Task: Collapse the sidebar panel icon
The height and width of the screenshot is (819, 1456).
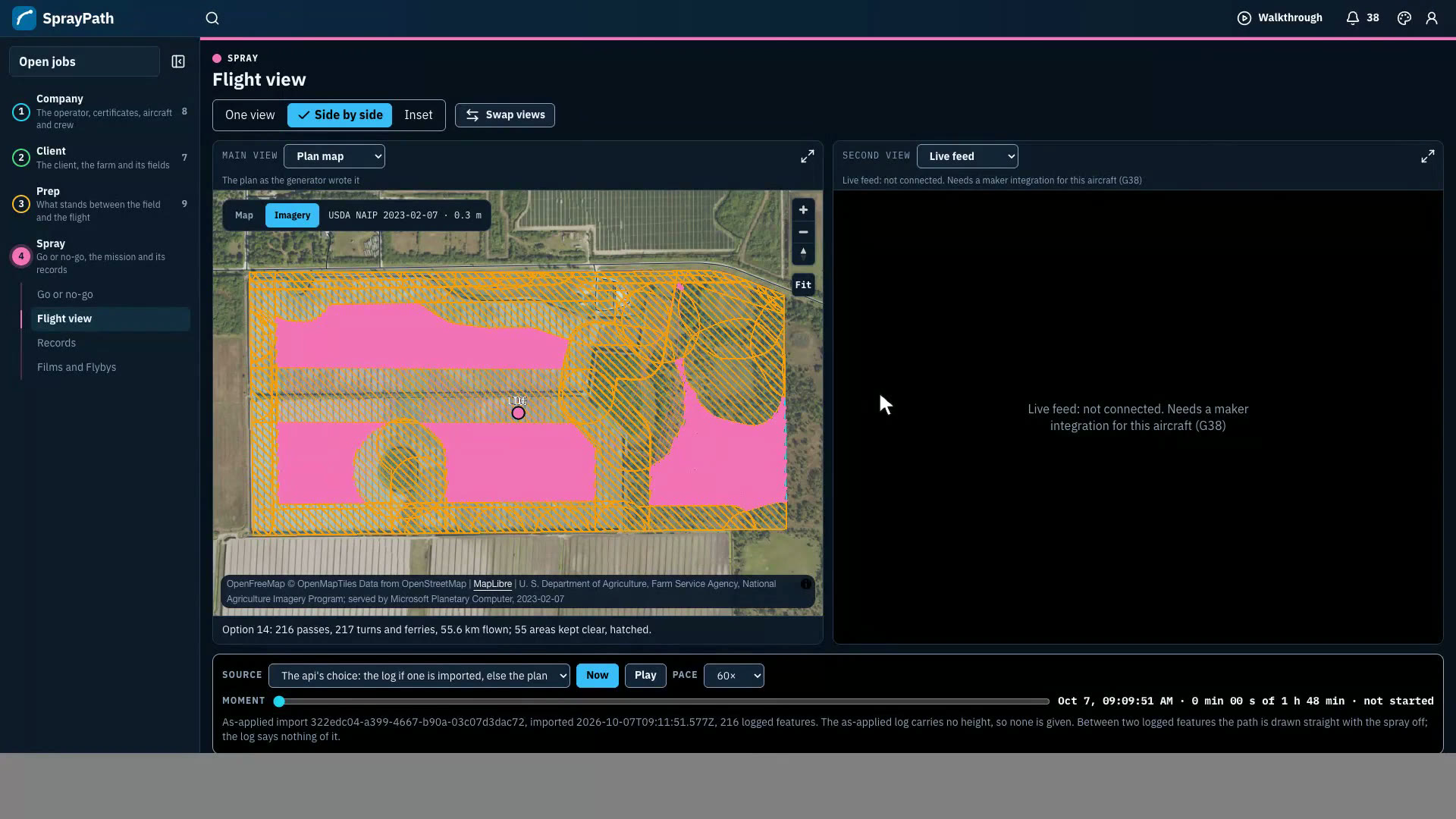Action: (x=178, y=61)
